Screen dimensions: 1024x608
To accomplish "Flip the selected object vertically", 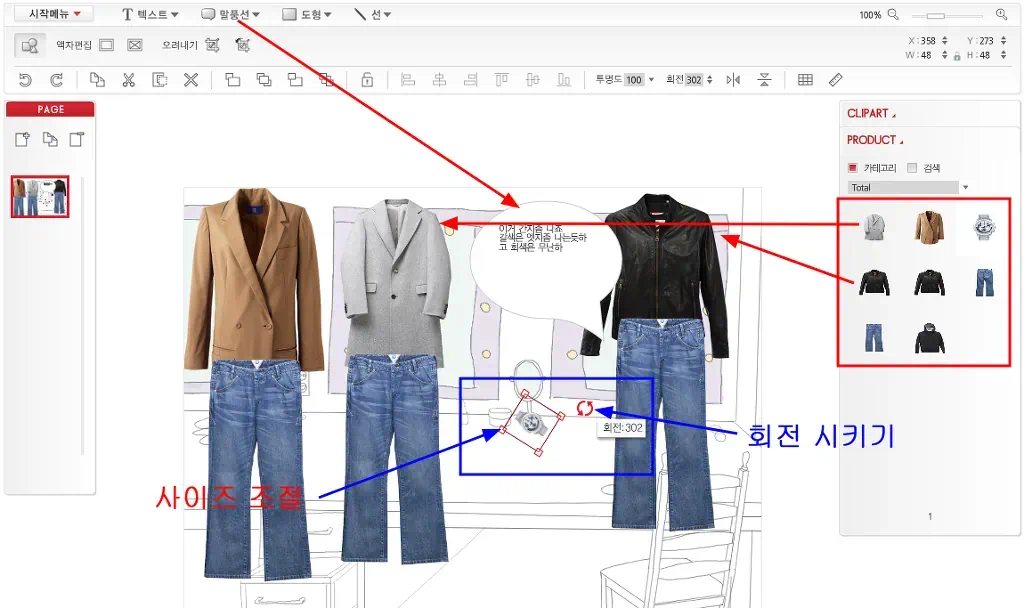I will [764, 80].
